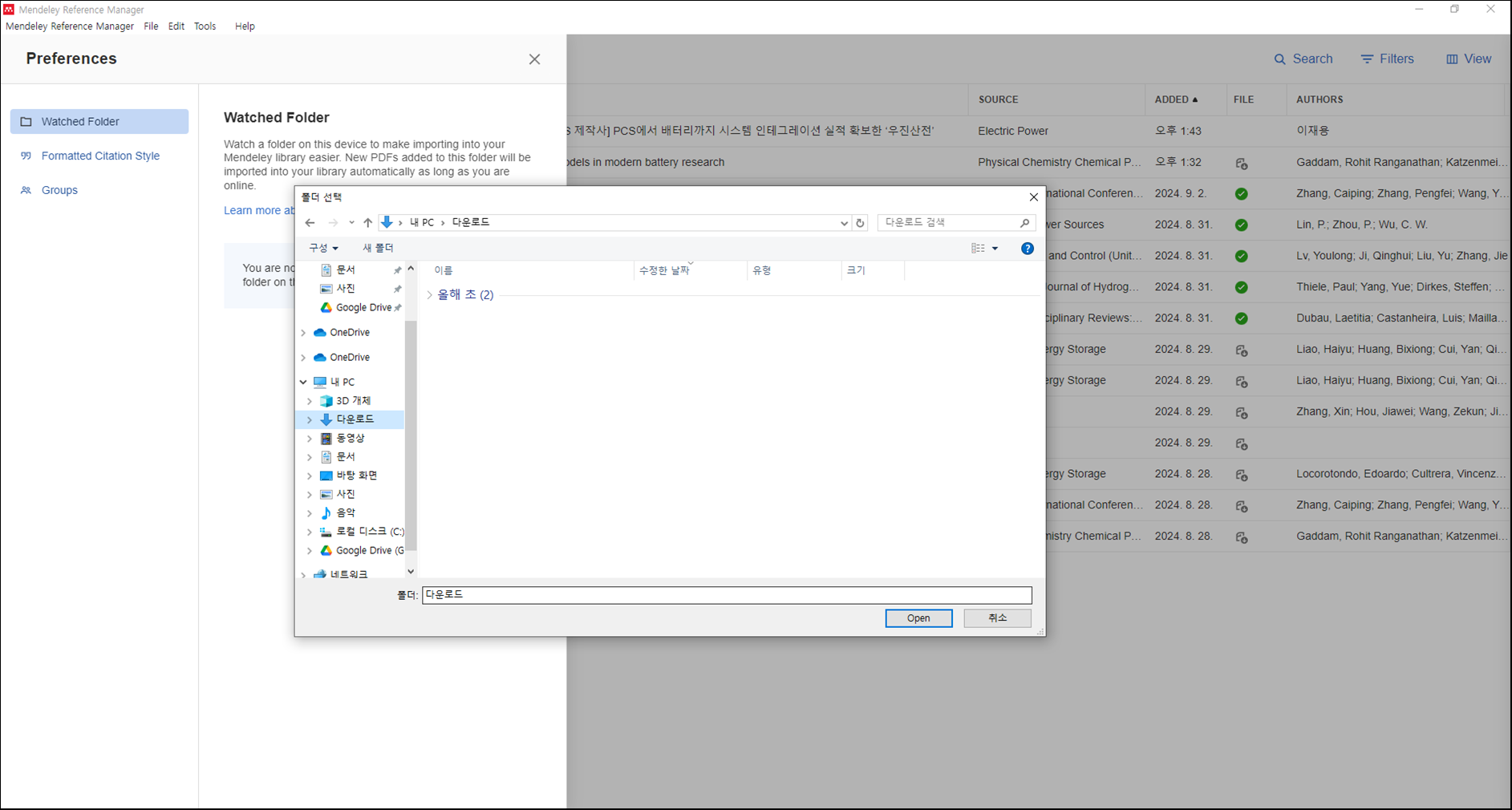The width and height of the screenshot is (1512, 810).
Task: Expand the 다운로드 tree node
Action: [x=310, y=420]
